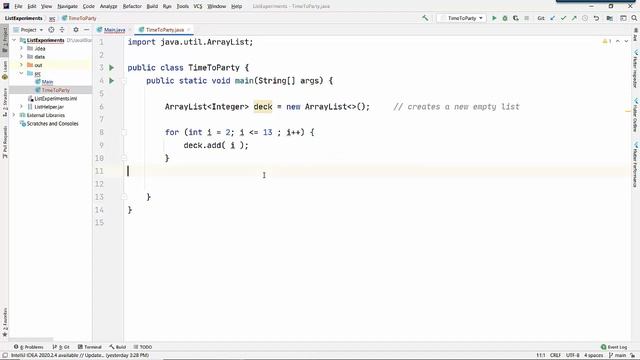Open the Build tool window

(x=118, y=347)
